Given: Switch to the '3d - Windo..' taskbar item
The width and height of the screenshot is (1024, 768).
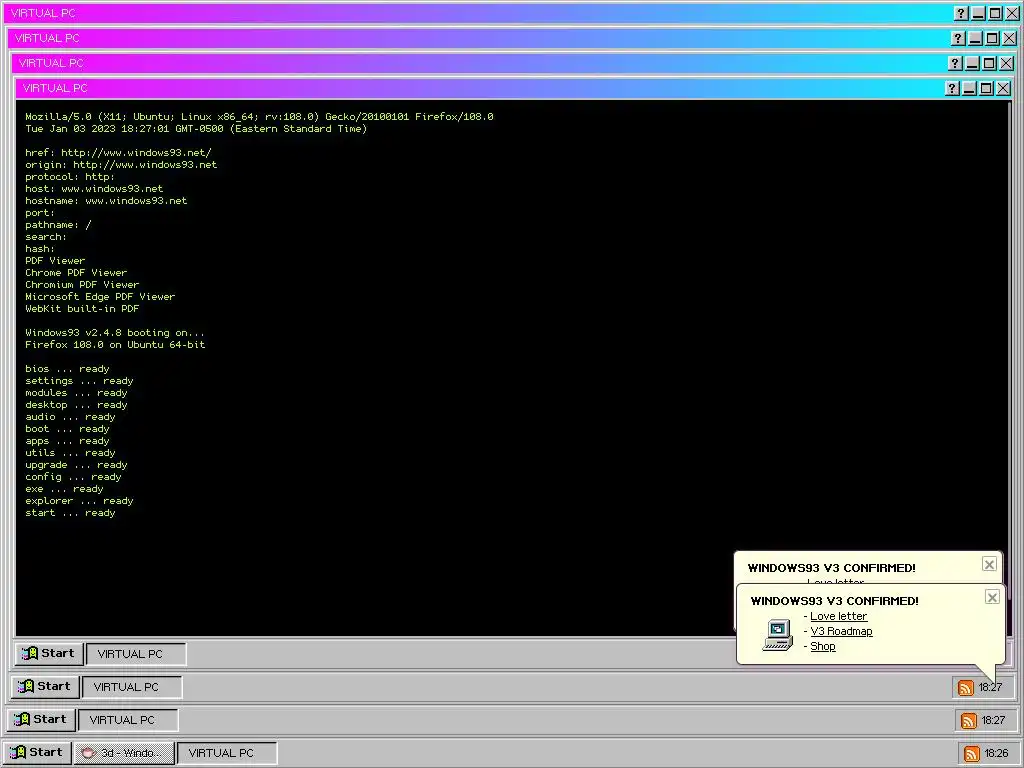Looking at the screenshot, I should [124, 753].
